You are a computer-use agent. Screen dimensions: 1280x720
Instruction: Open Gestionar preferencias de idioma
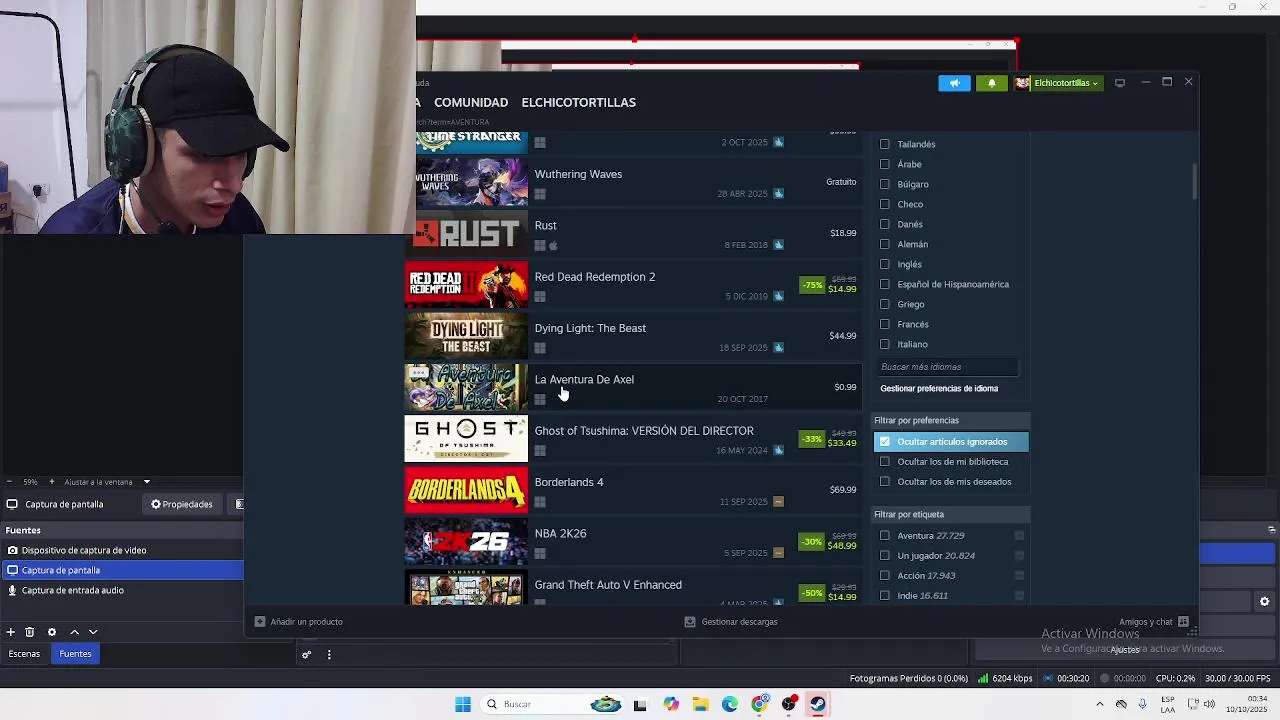pyautogui.click(x=939, y=388)
